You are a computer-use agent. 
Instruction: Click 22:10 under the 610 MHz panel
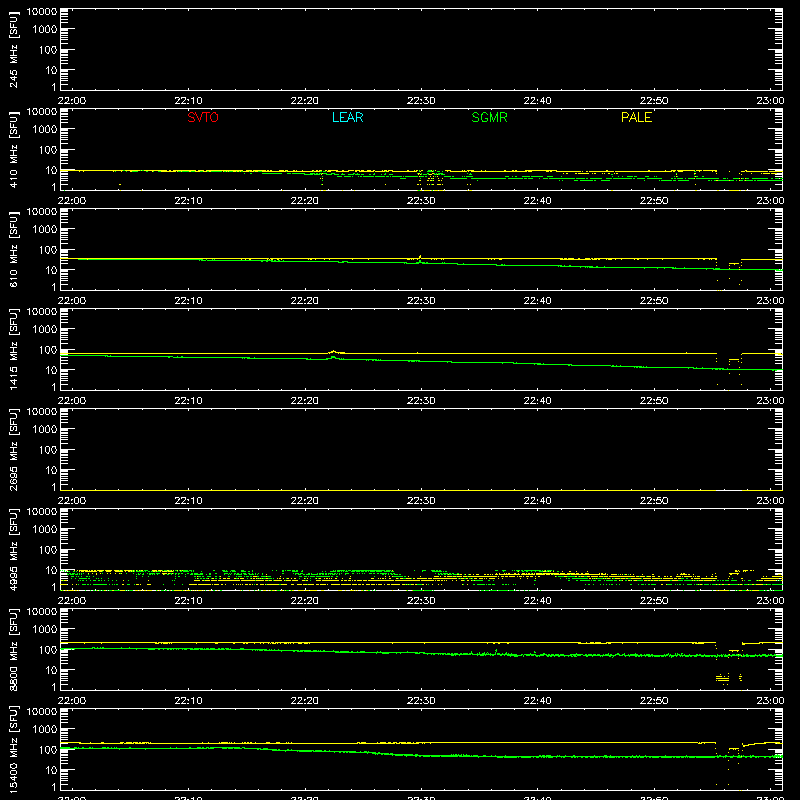pyautogui.click(x=188, y=301)
